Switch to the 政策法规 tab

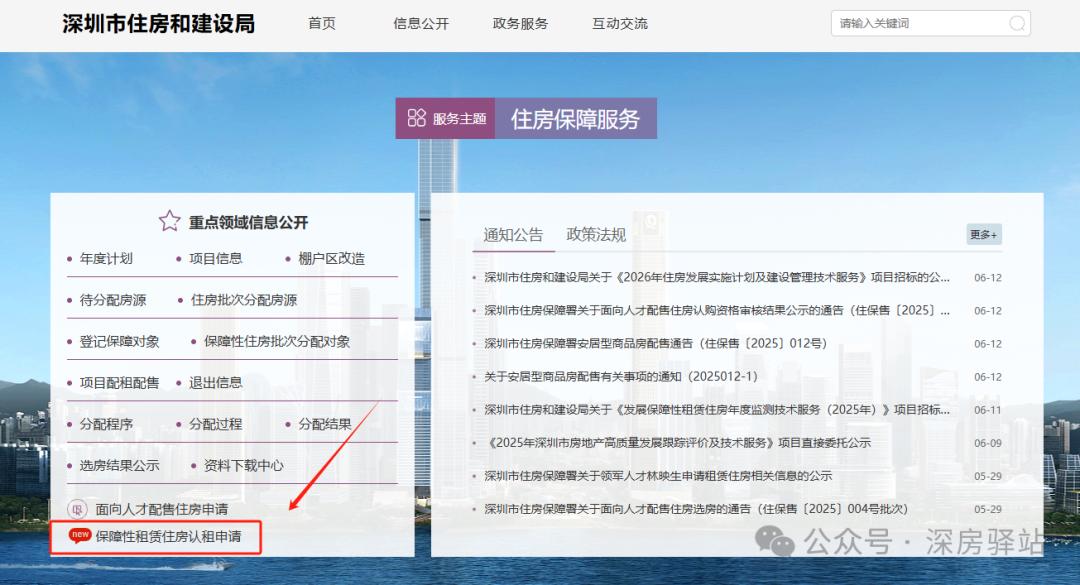pos(595,234)
